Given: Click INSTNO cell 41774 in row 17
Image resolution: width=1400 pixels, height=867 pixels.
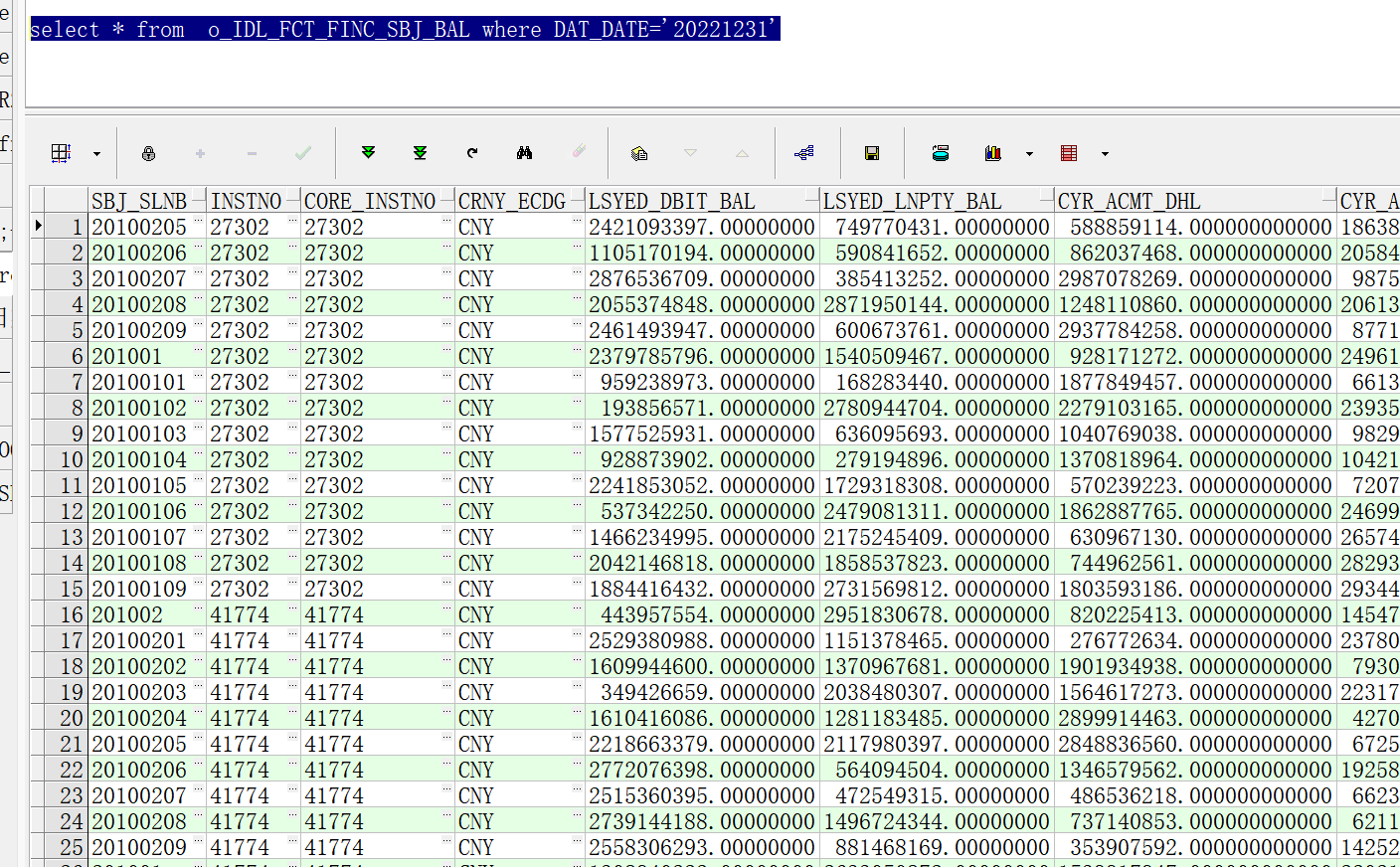Looking at the screenshot, I should (254, 640).
